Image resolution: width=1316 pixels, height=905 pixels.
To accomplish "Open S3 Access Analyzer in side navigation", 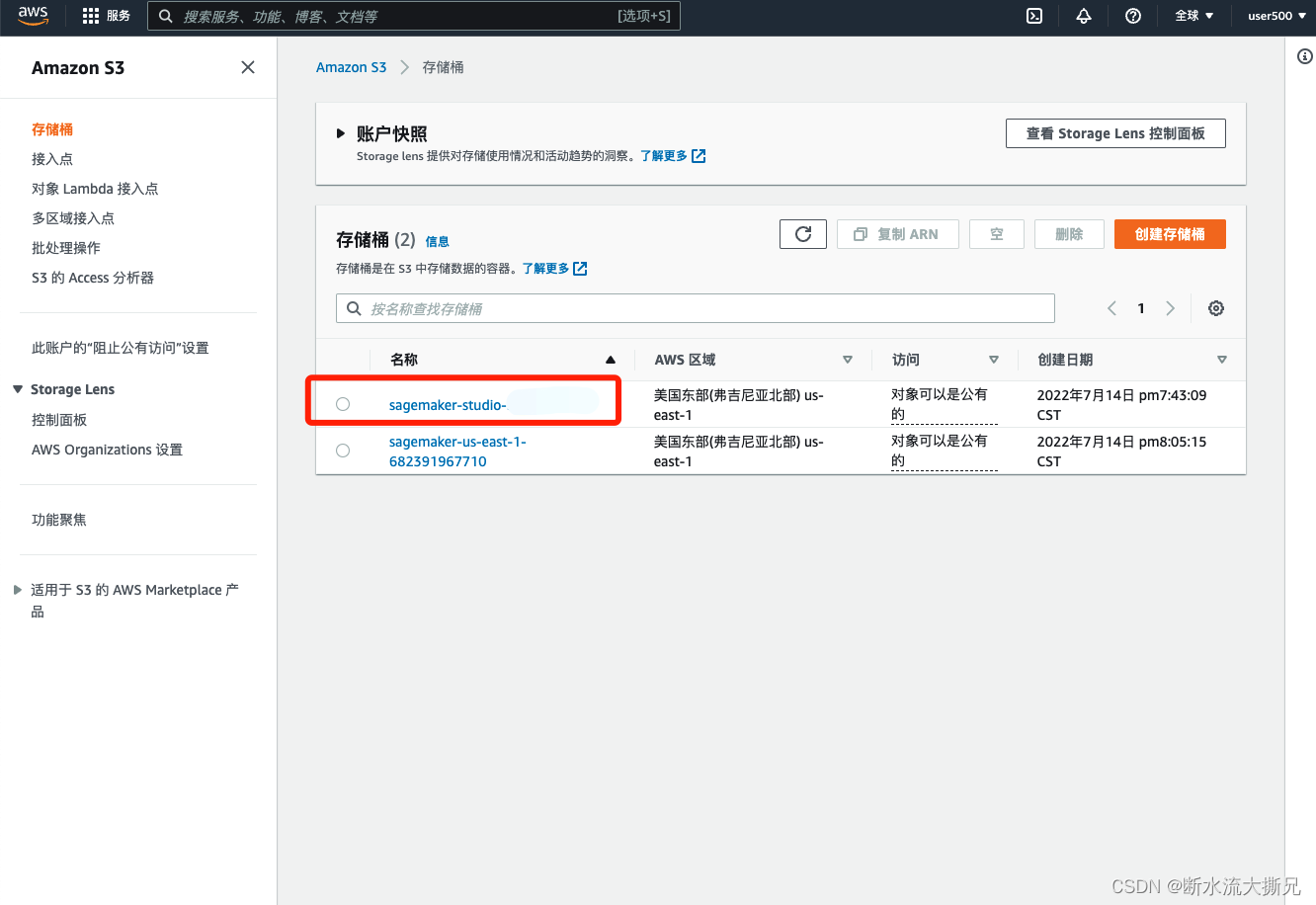I will coord(93,278).
